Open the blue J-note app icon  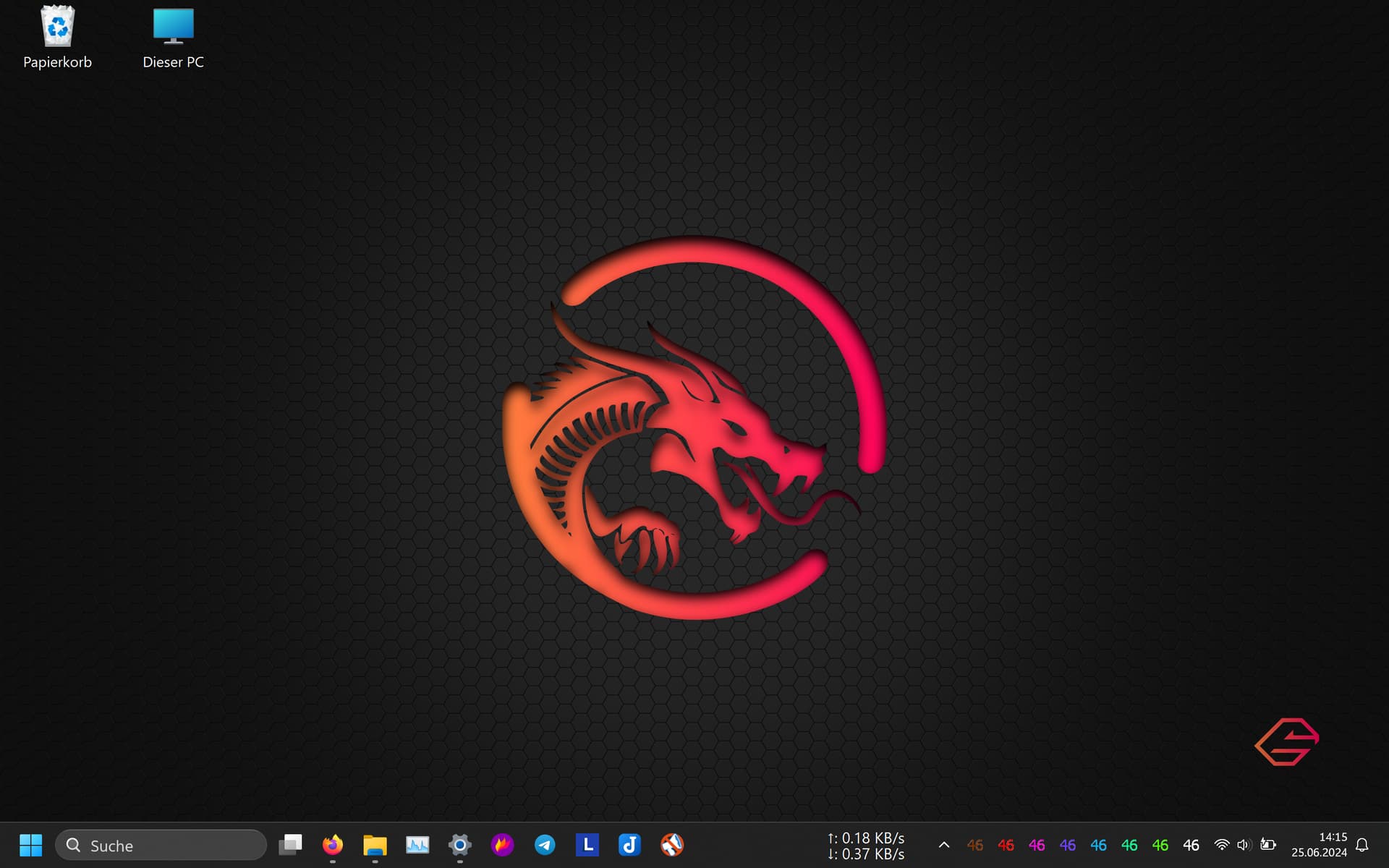pos(629,845)
